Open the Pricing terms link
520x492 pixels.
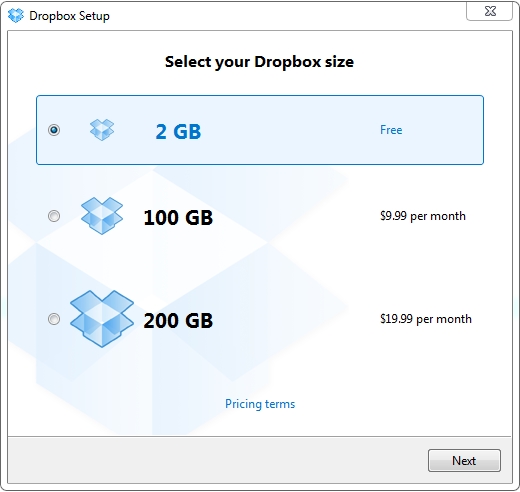[x=260, y=404]
